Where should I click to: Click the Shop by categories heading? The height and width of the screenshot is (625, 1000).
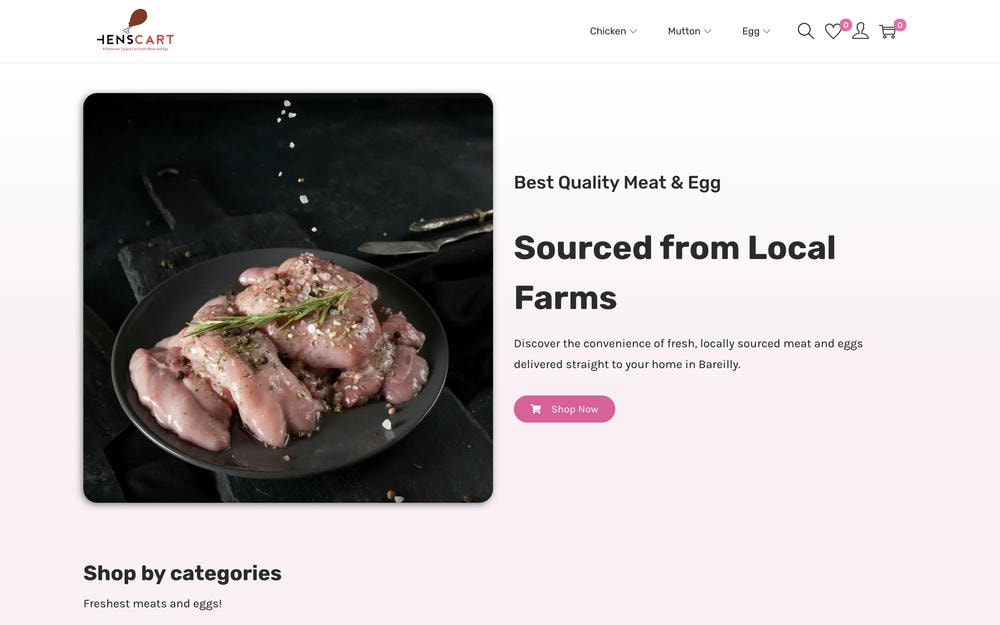pos(182,573)
